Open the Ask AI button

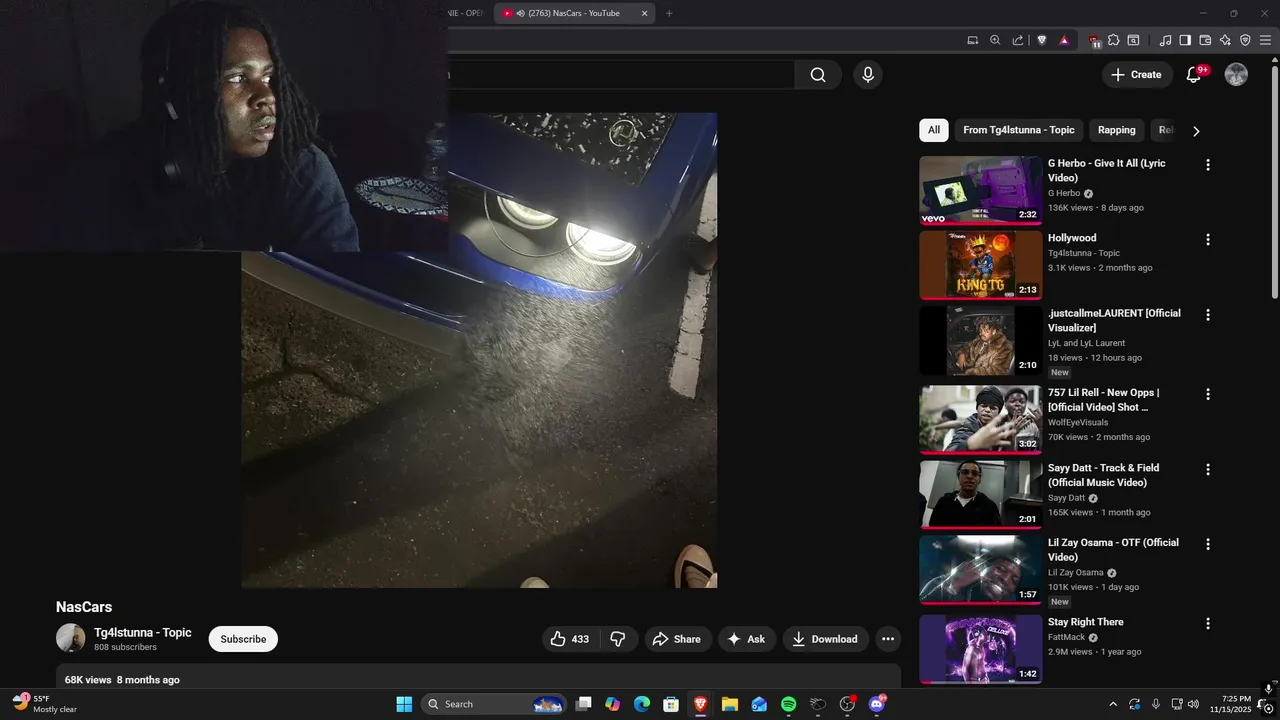(x=747, y=639)
